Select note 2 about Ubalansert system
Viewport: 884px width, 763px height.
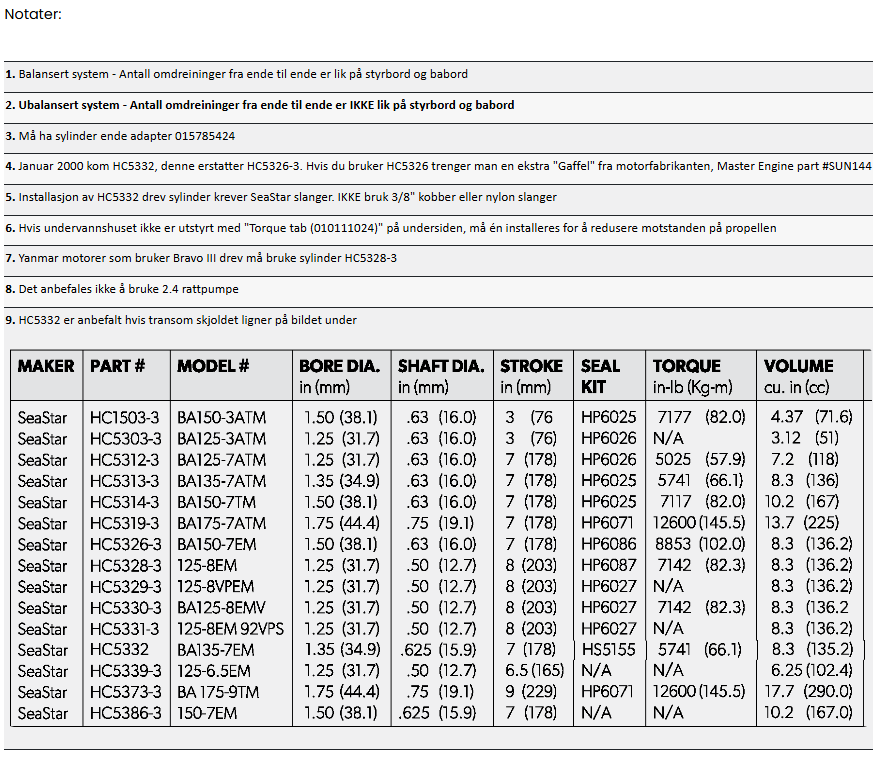[x=260, y=105]
